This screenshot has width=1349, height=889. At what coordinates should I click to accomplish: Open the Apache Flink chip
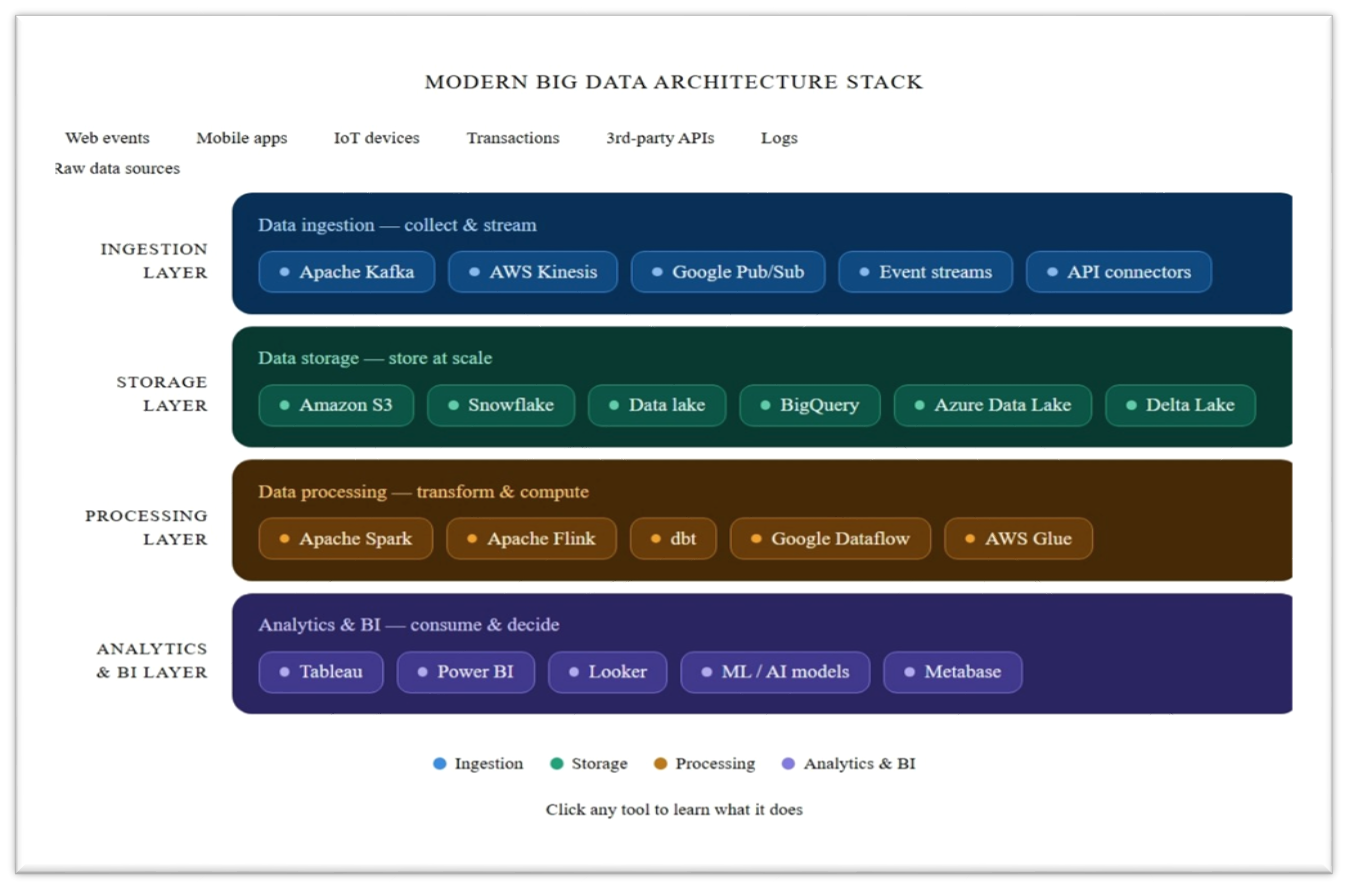pos(531,538)
